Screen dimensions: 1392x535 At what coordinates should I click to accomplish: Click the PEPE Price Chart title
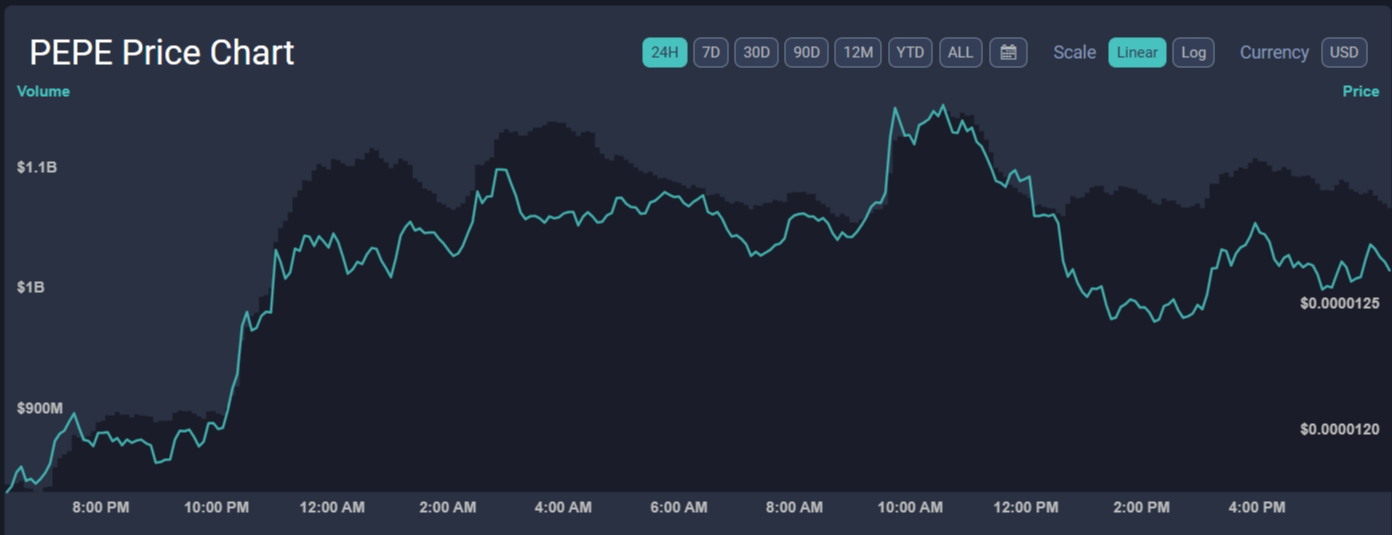click(162, 53)
